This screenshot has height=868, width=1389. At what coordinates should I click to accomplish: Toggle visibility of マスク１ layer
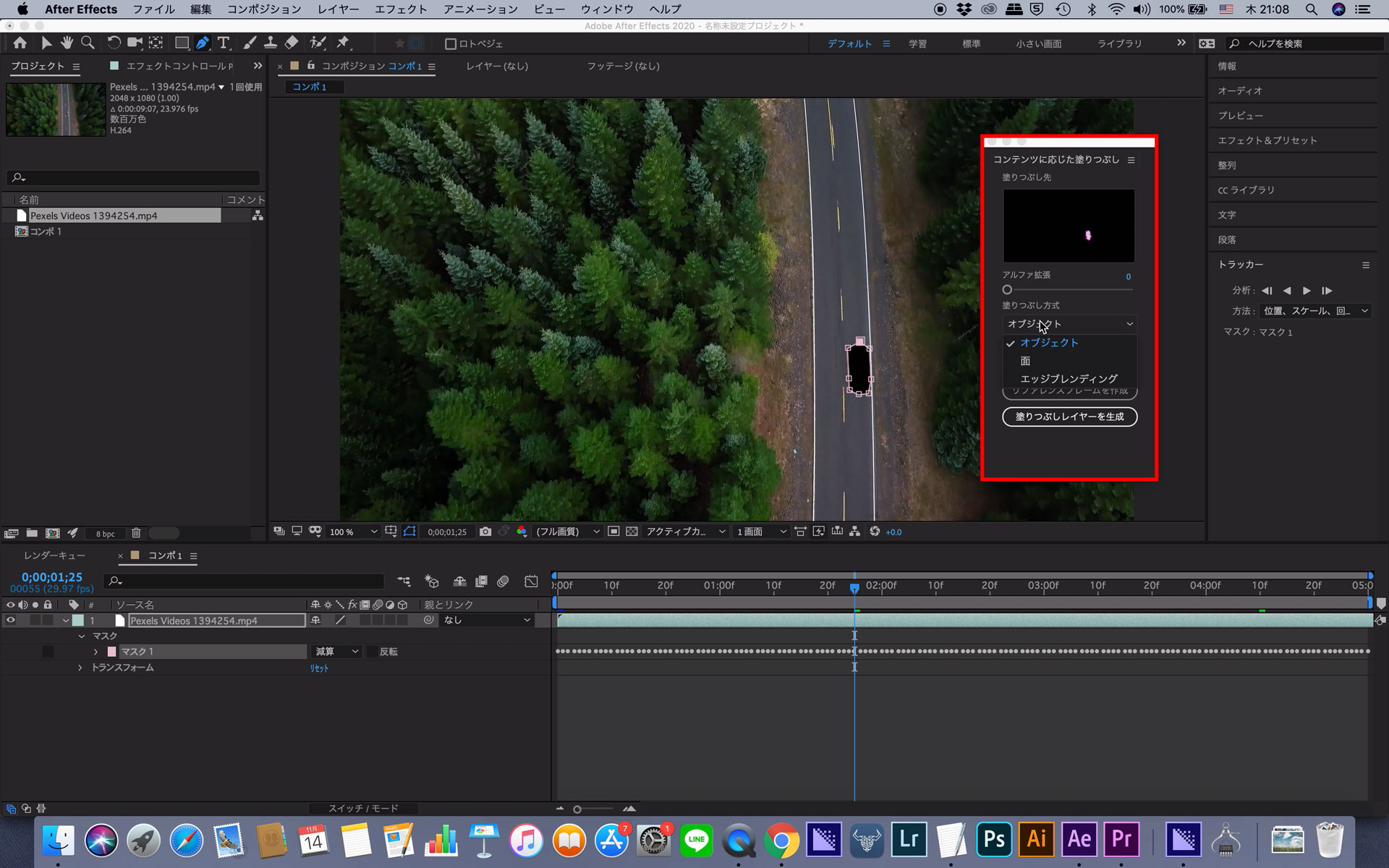click(x=46, y=651)
